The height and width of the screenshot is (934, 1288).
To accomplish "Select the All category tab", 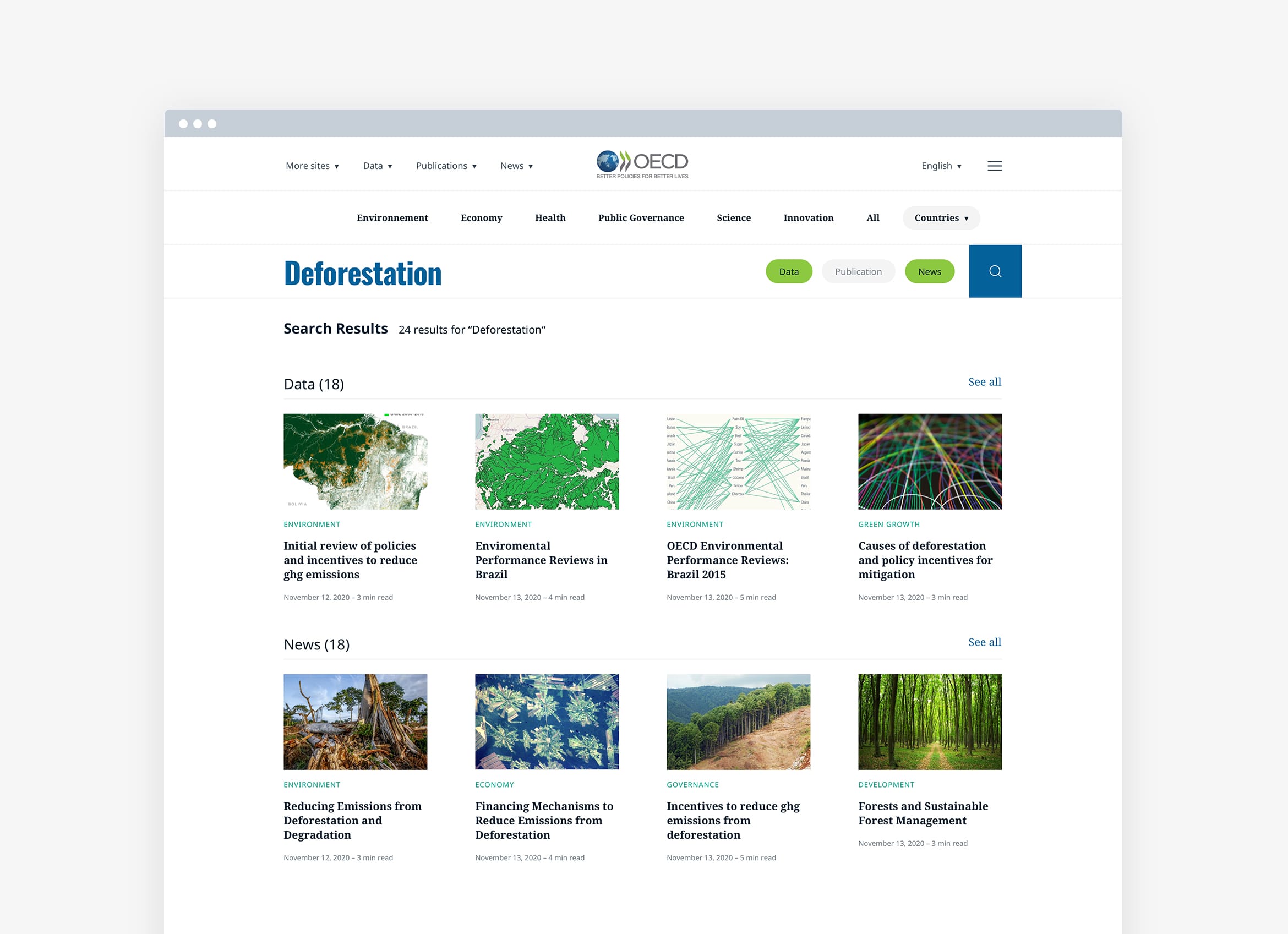I will point(872,217).
